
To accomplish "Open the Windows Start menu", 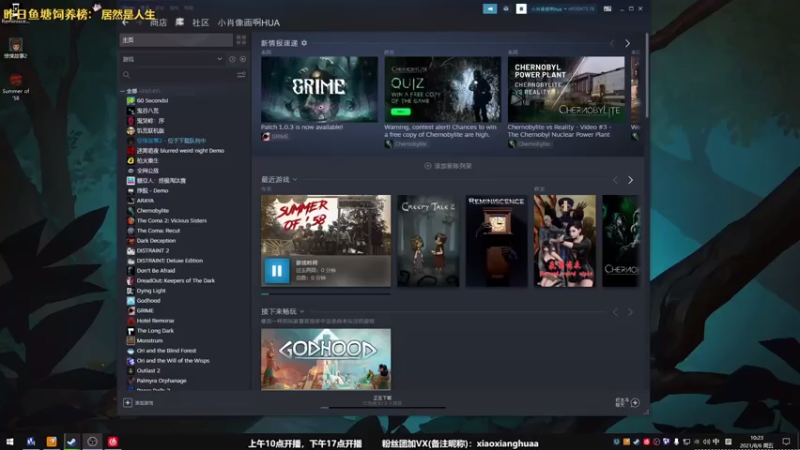I will 10,441.
